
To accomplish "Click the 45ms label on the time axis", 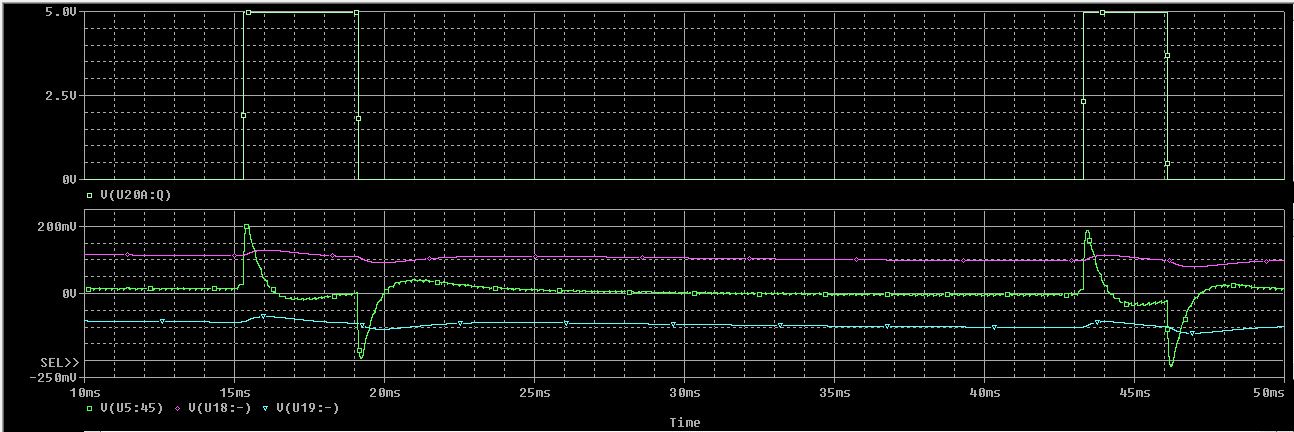I will click(x=1134, y=393).
